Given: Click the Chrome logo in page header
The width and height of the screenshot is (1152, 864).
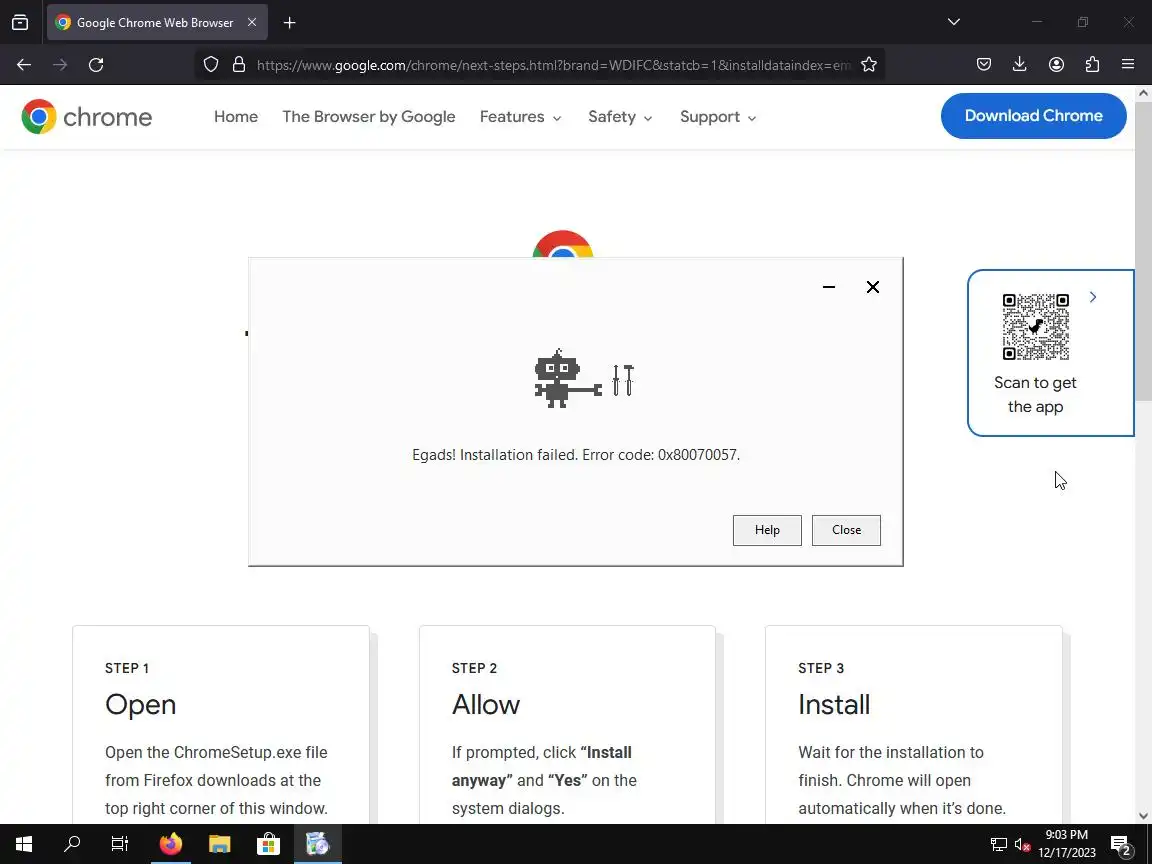Looking at the screenshot, I should (87, 117).
